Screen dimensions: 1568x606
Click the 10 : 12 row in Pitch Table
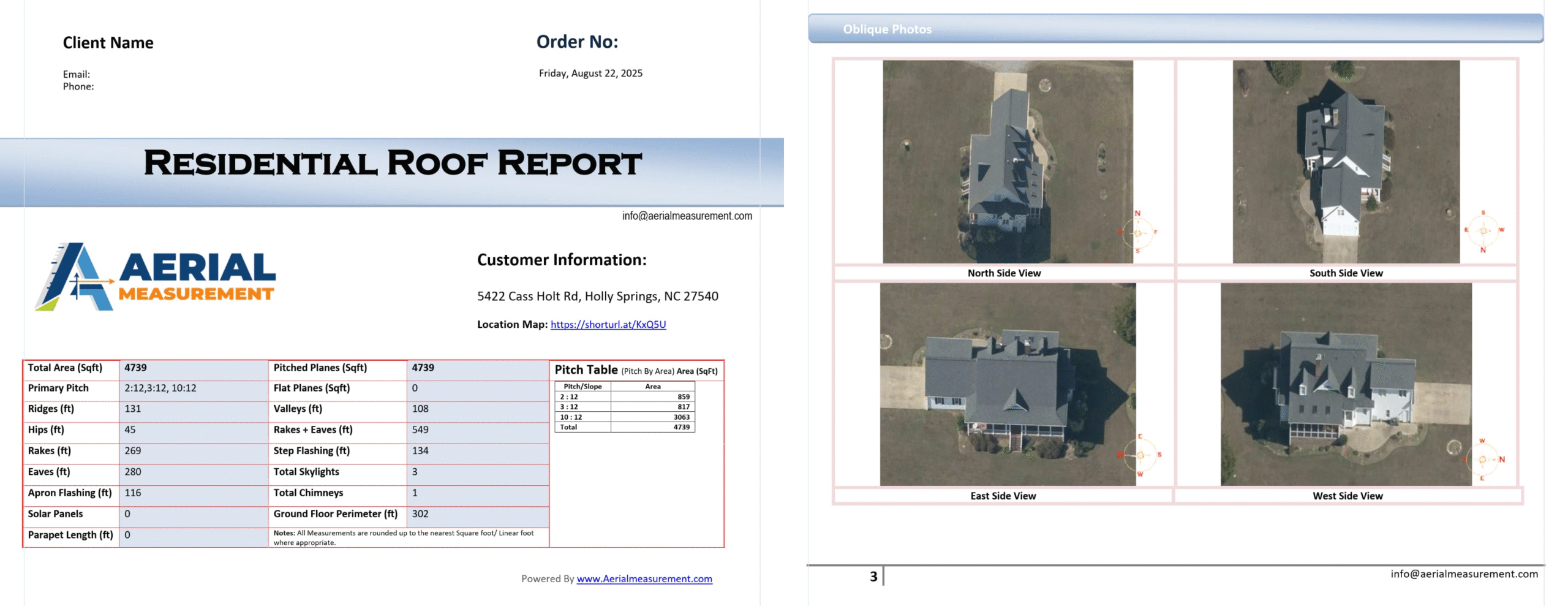(624, 417)
